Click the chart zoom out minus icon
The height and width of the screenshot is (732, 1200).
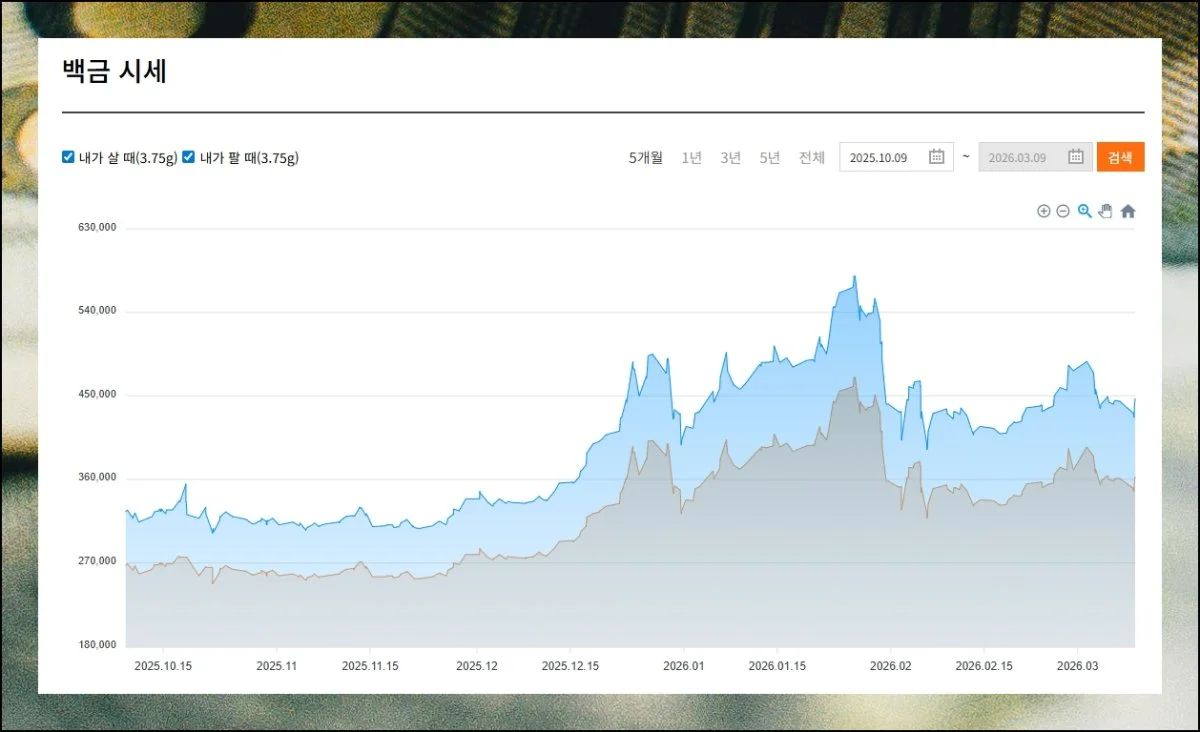tap(1063, 211)
